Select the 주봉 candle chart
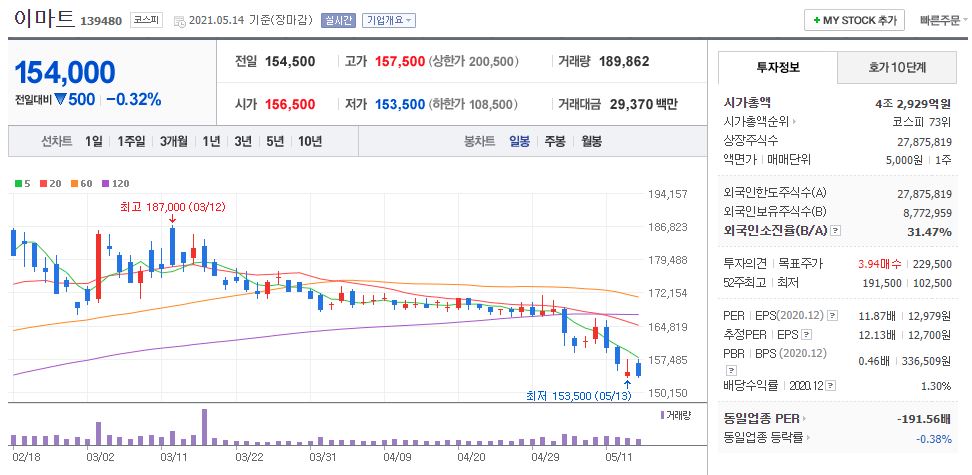972x475 pixels. tap(555, 141)
